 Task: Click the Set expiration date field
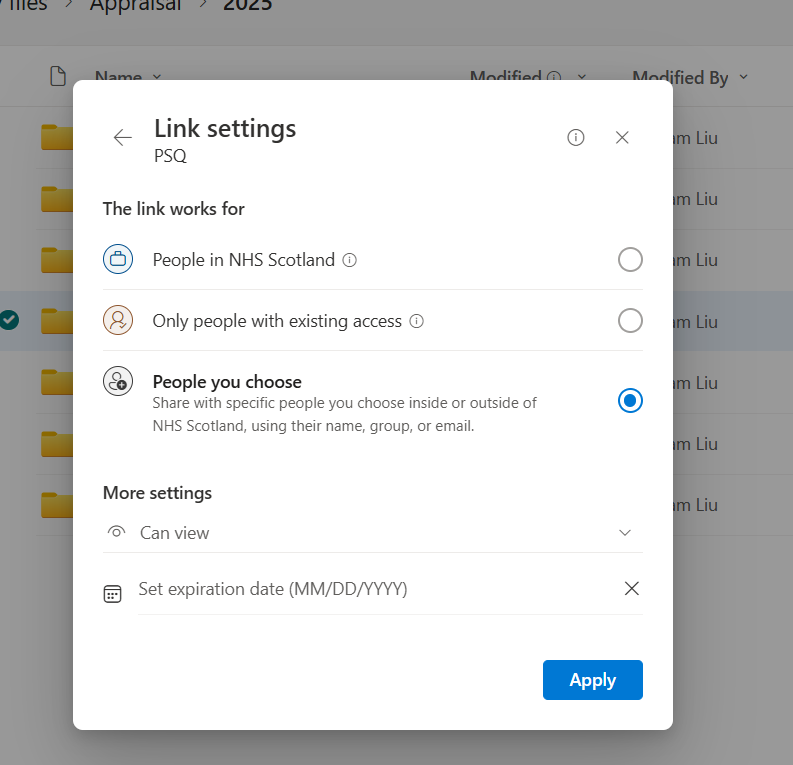point(370,589)
